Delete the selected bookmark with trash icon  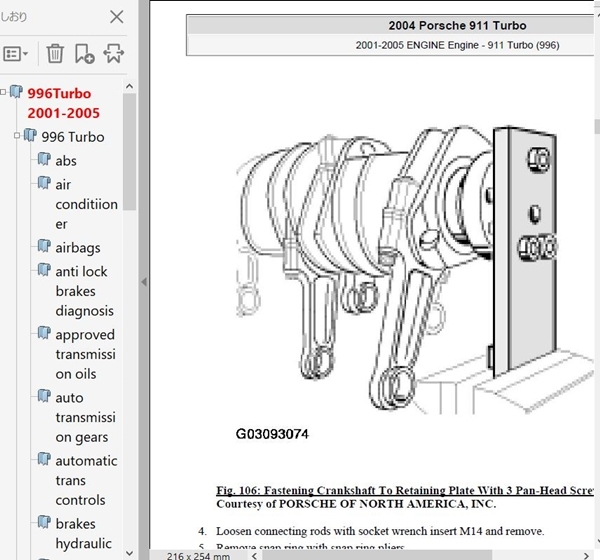coord(55,53)
